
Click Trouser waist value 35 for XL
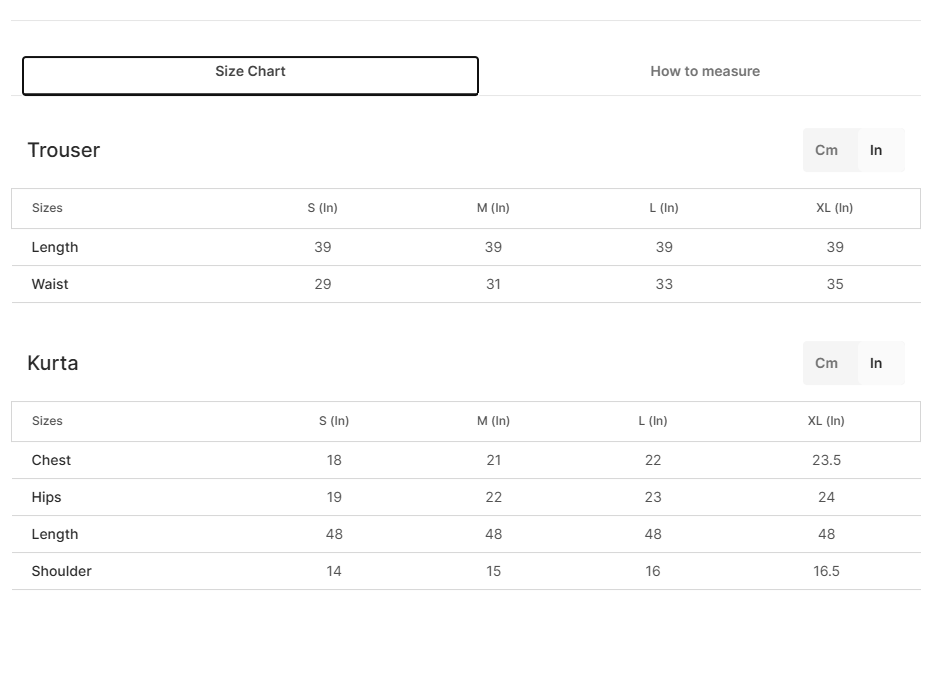[x=835, y=285]
